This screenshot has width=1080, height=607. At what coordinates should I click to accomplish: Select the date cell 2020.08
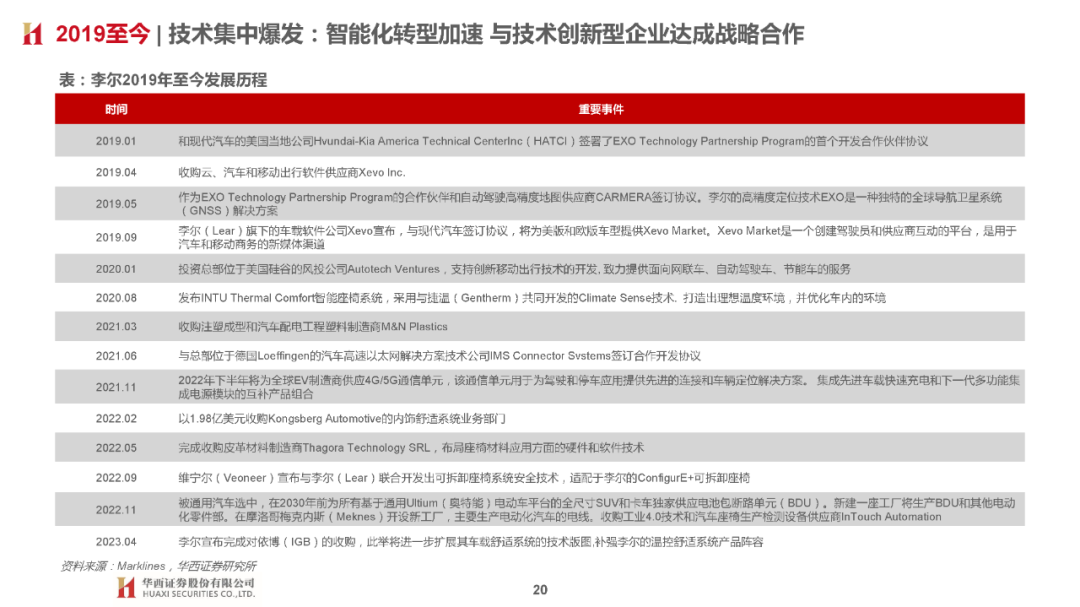(116, 298)
